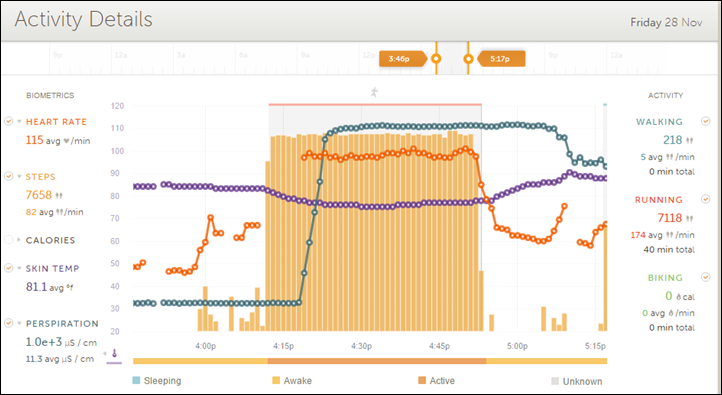
Task: Click the dark orange Active segment of status bar
Action: point(377,361)
